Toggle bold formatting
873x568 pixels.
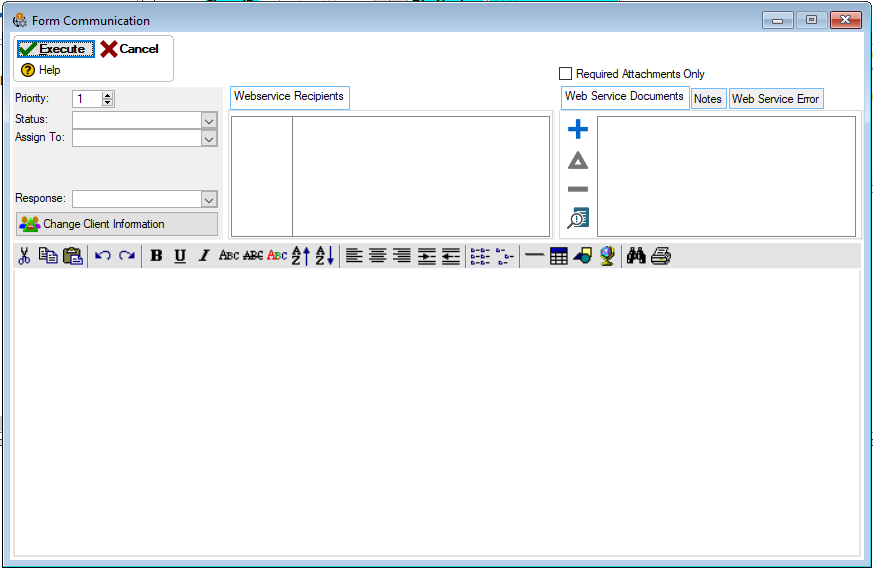pos(156,256)
